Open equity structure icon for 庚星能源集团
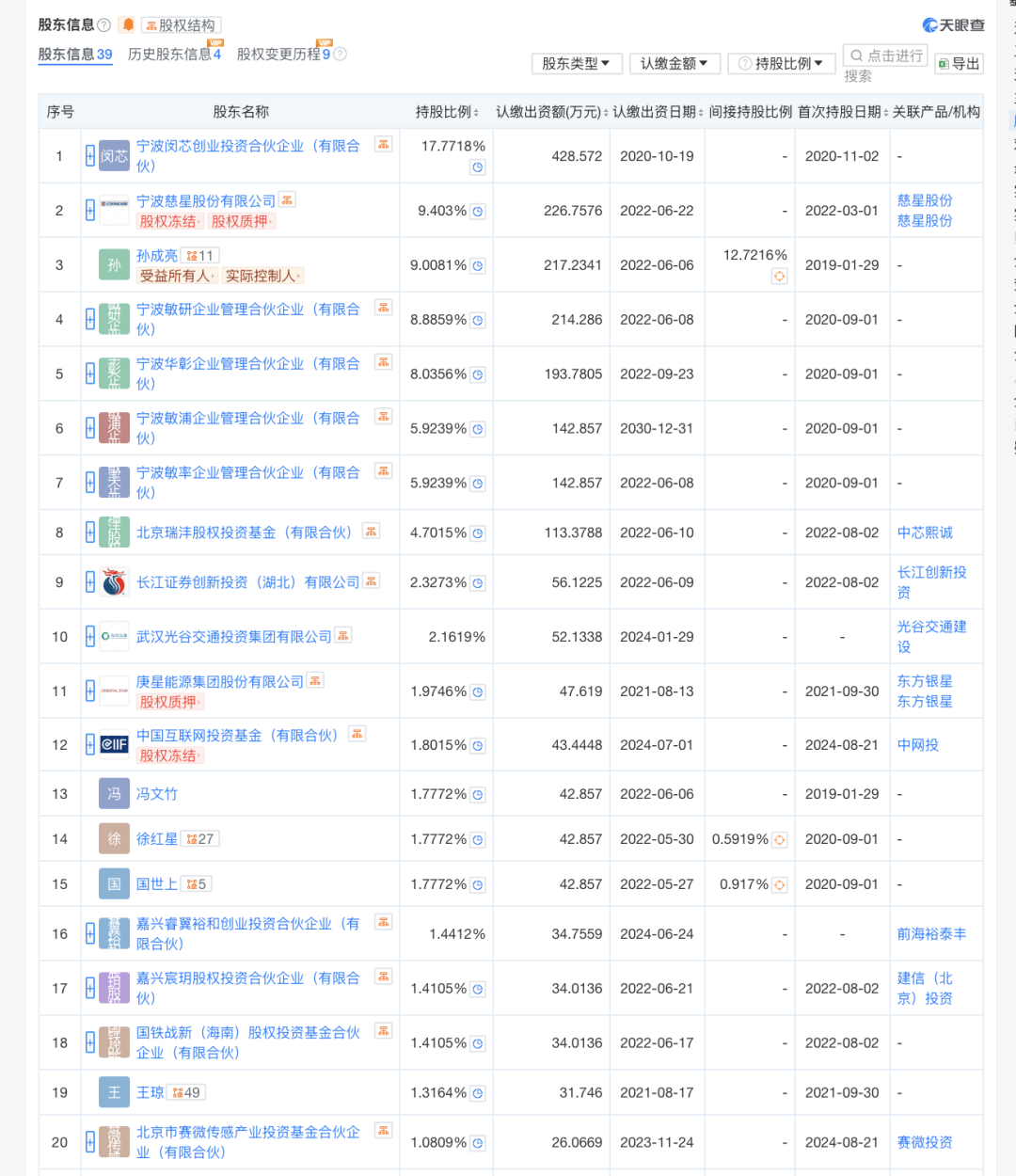 (x=315, y=680)
